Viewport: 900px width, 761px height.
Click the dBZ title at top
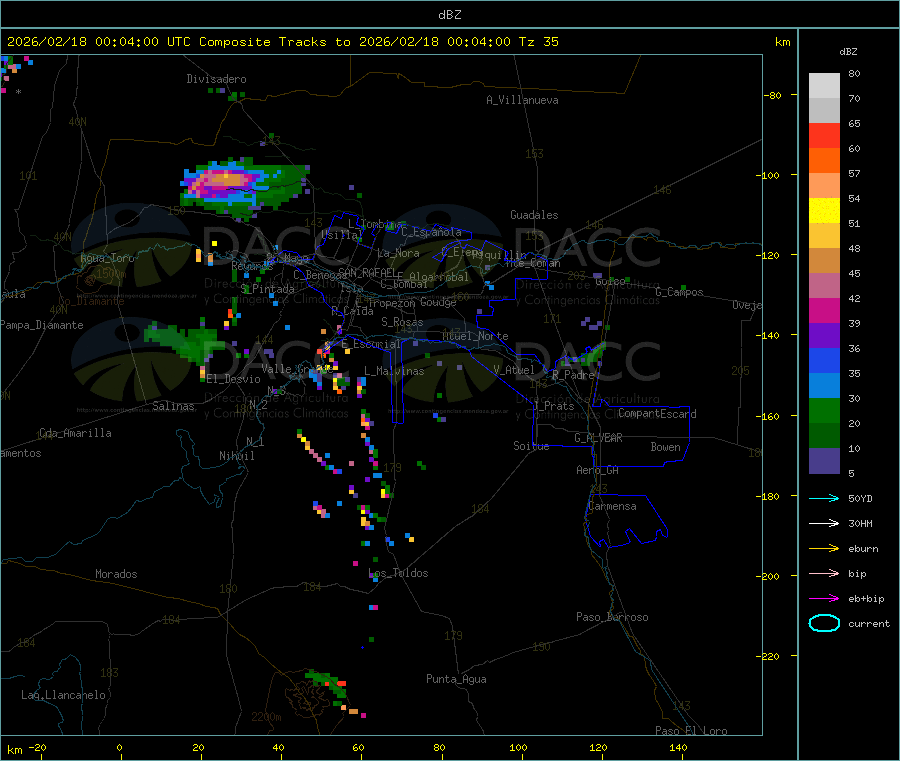pyautogui.click(x=449, y=15)
